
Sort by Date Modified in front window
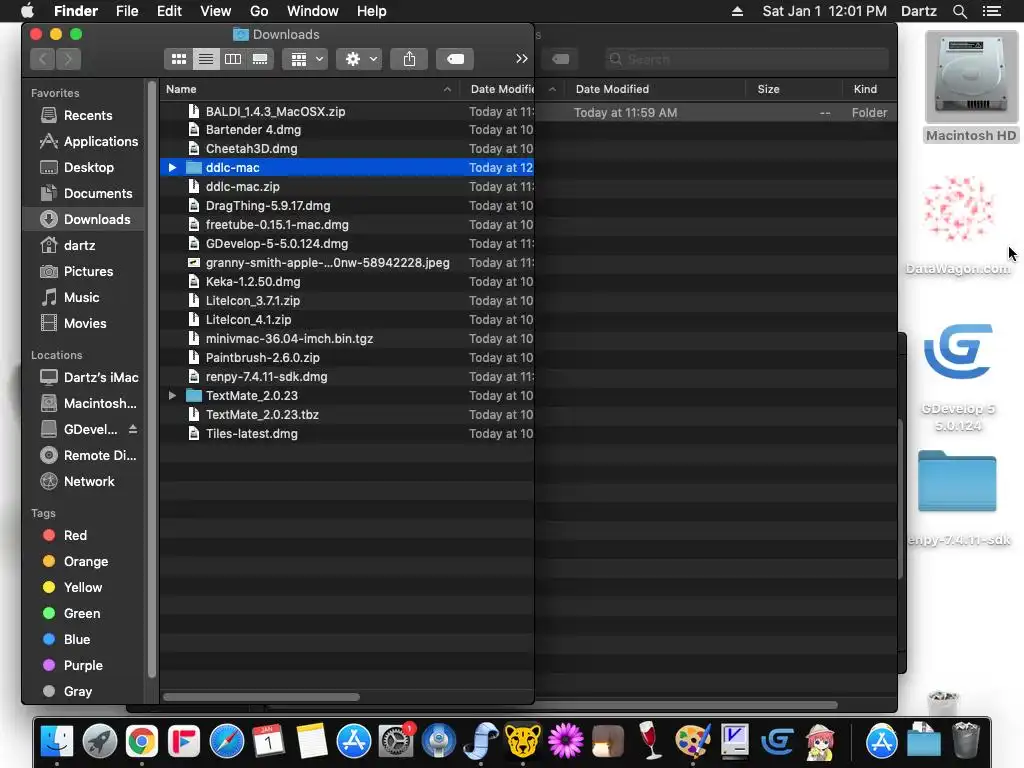[x=500, y=89]
